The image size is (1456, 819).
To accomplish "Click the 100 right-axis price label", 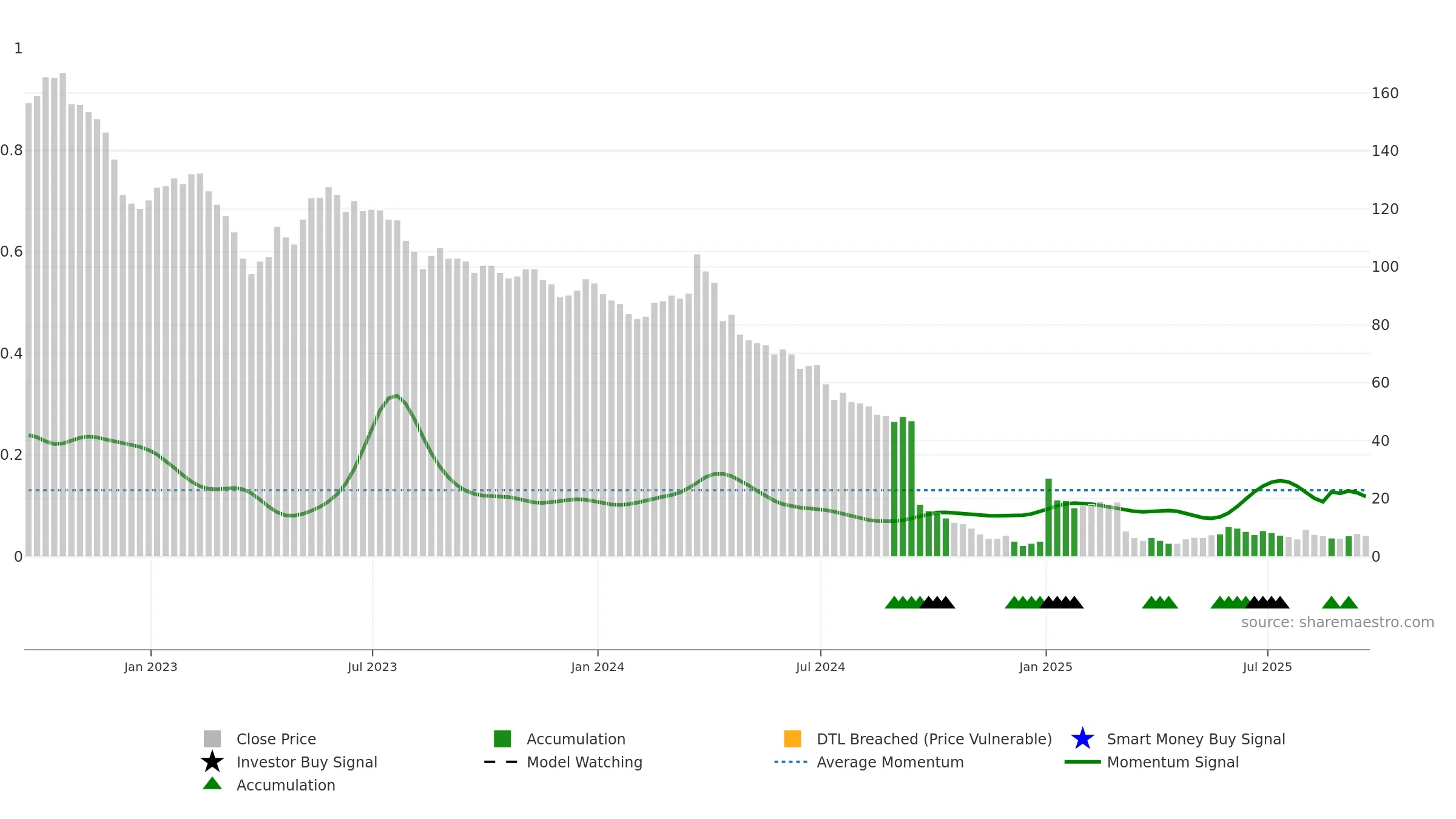I will [1385, 267].
